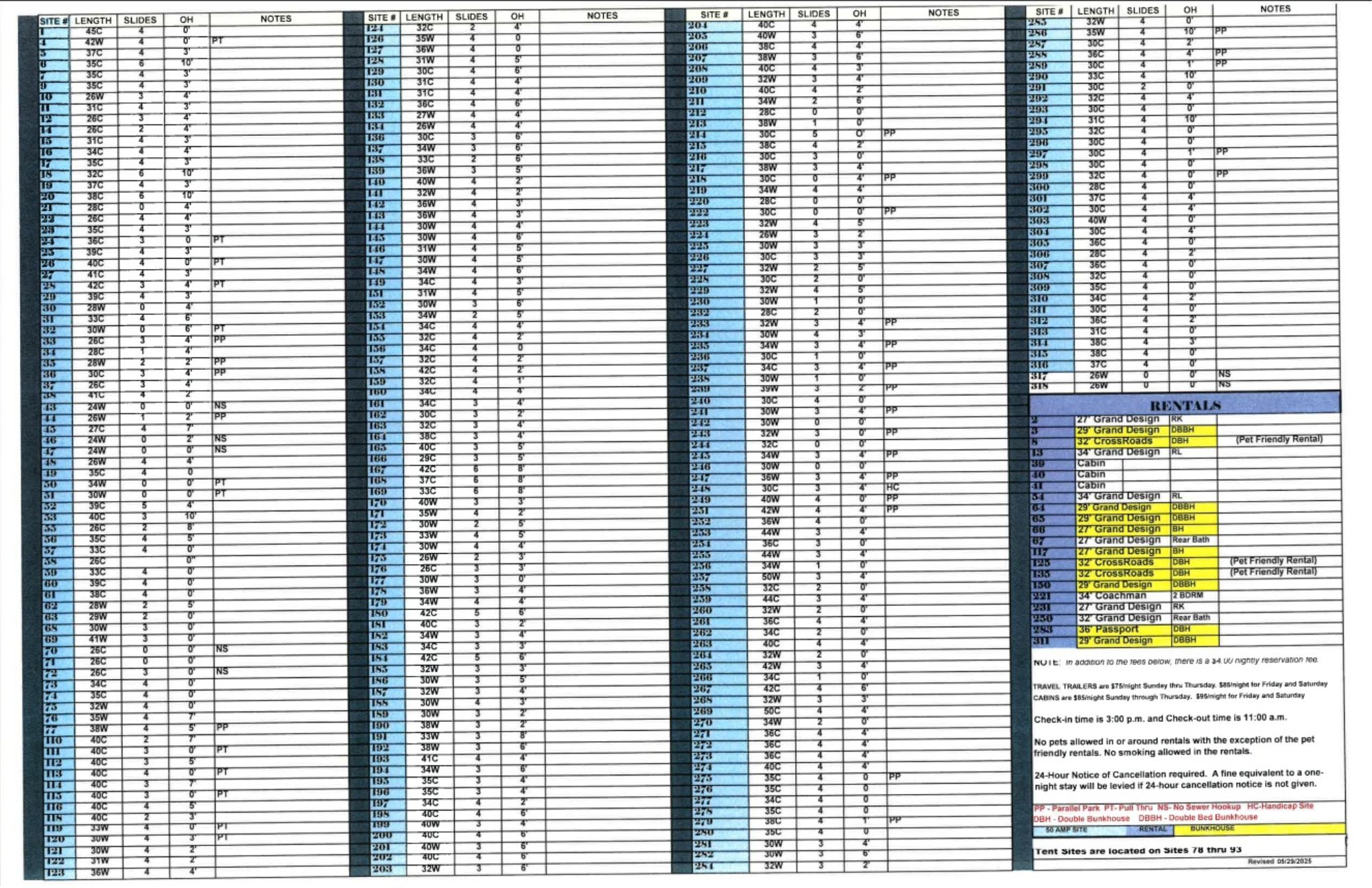
Task: Click "Rear Bath" in rental site 67 row
Action: (x=1190, y=540)
